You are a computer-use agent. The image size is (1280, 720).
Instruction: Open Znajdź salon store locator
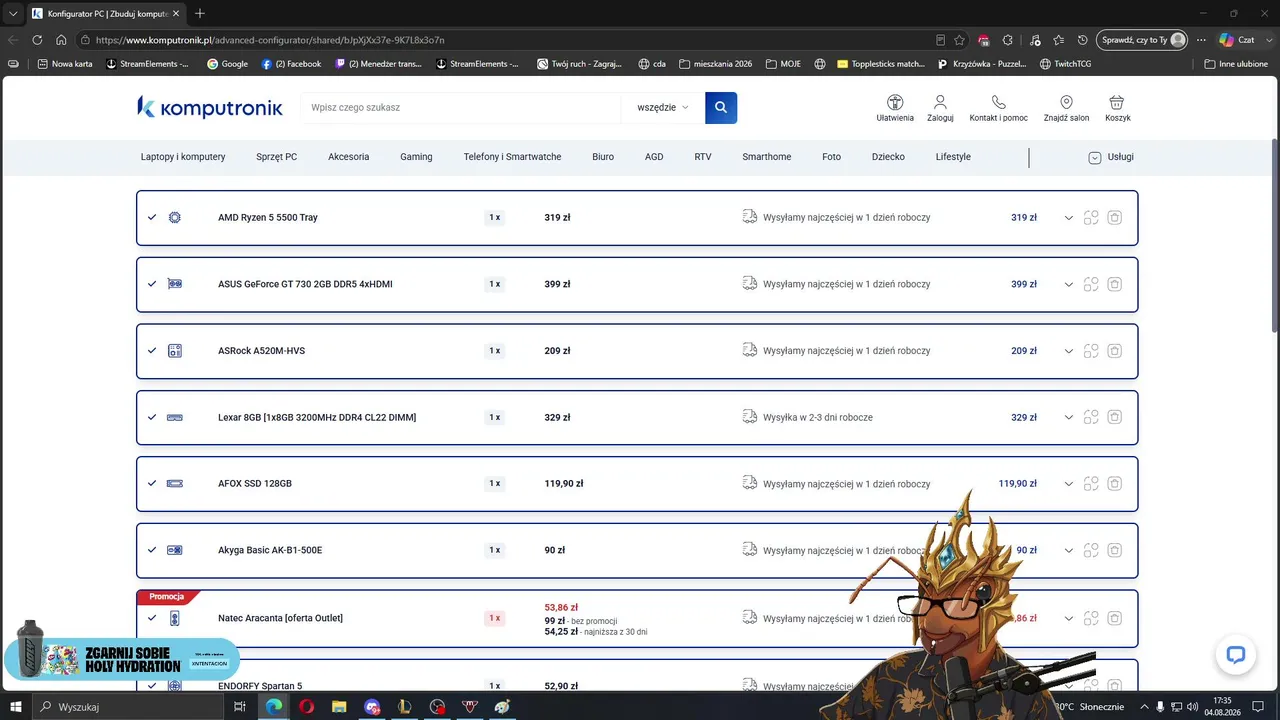(1066, 108)
